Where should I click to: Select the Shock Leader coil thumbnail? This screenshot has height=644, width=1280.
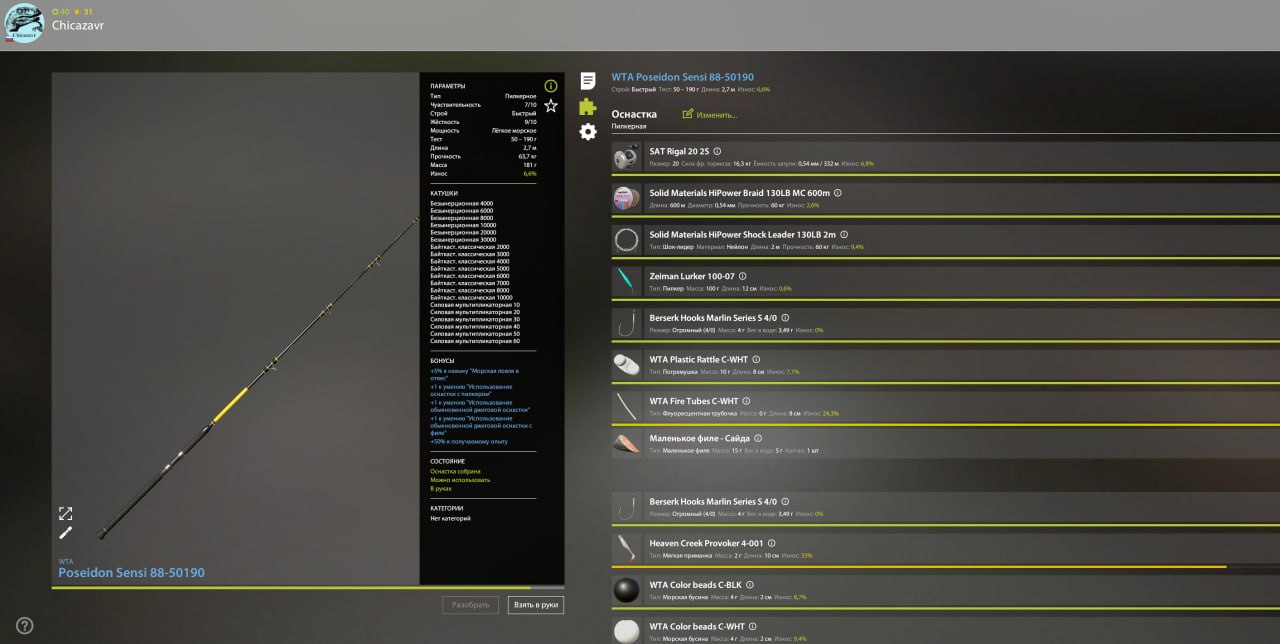coord(627,240)
